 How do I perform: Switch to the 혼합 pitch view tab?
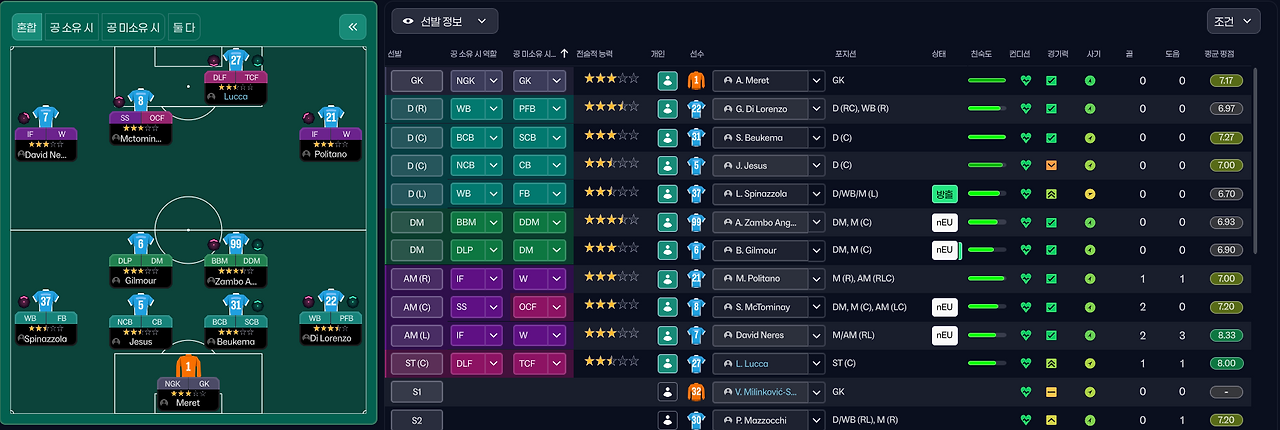click(27, 28)
